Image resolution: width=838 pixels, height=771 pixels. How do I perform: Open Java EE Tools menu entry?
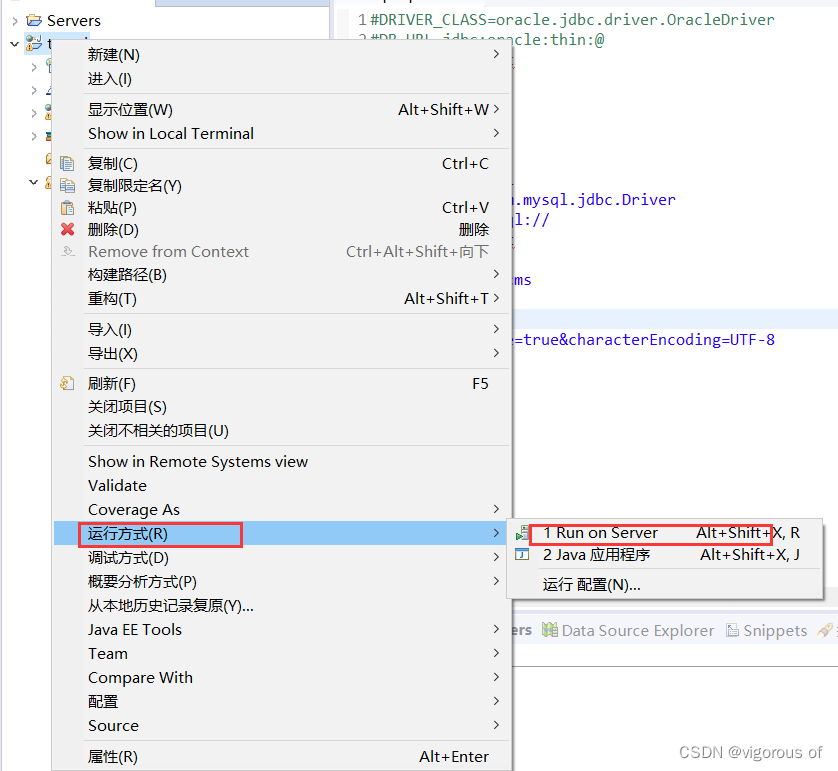tap(282, 629)
